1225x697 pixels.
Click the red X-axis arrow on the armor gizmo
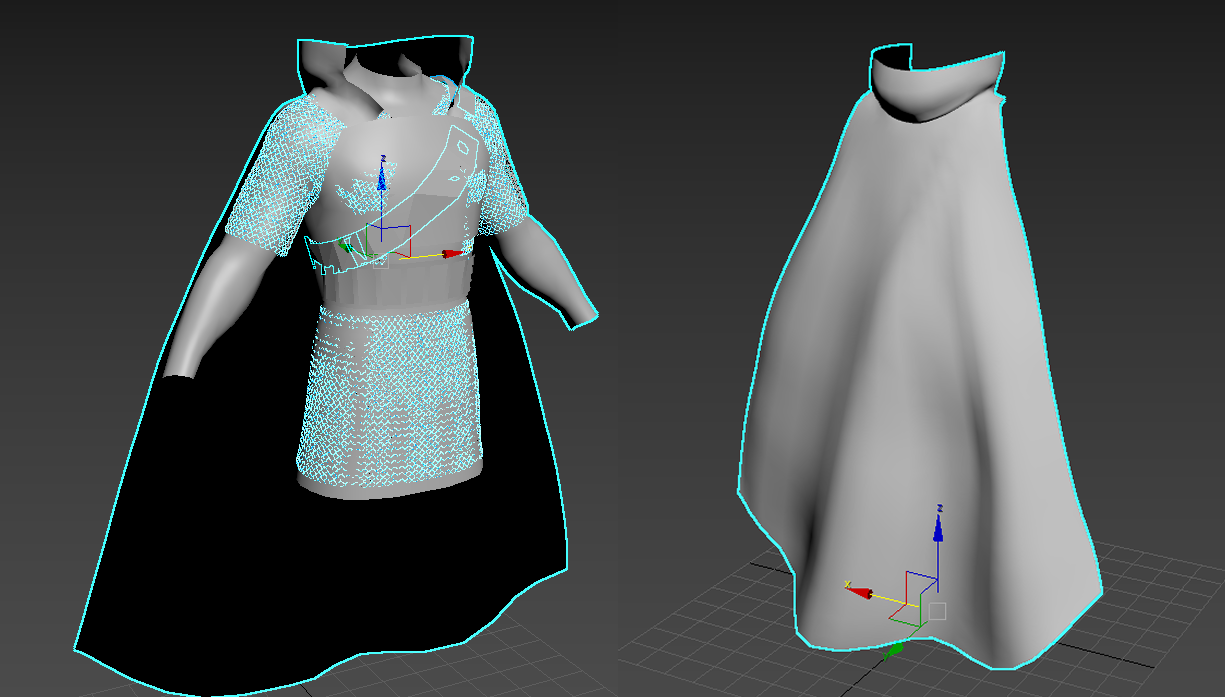454,254
